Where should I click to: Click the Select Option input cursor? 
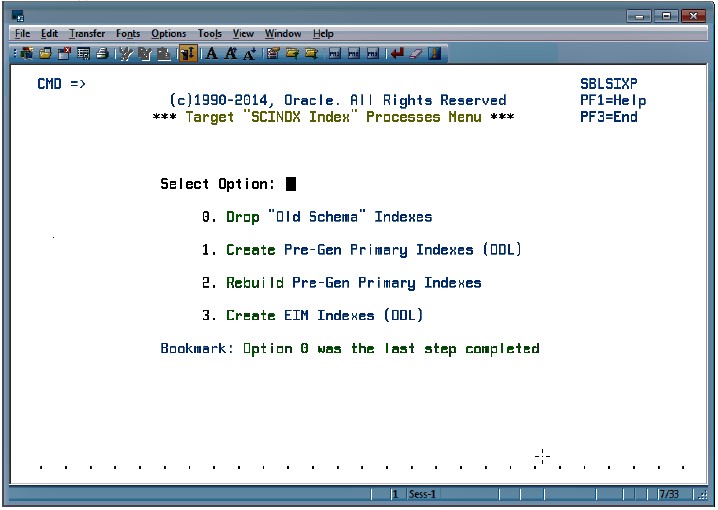click(291, 184)
